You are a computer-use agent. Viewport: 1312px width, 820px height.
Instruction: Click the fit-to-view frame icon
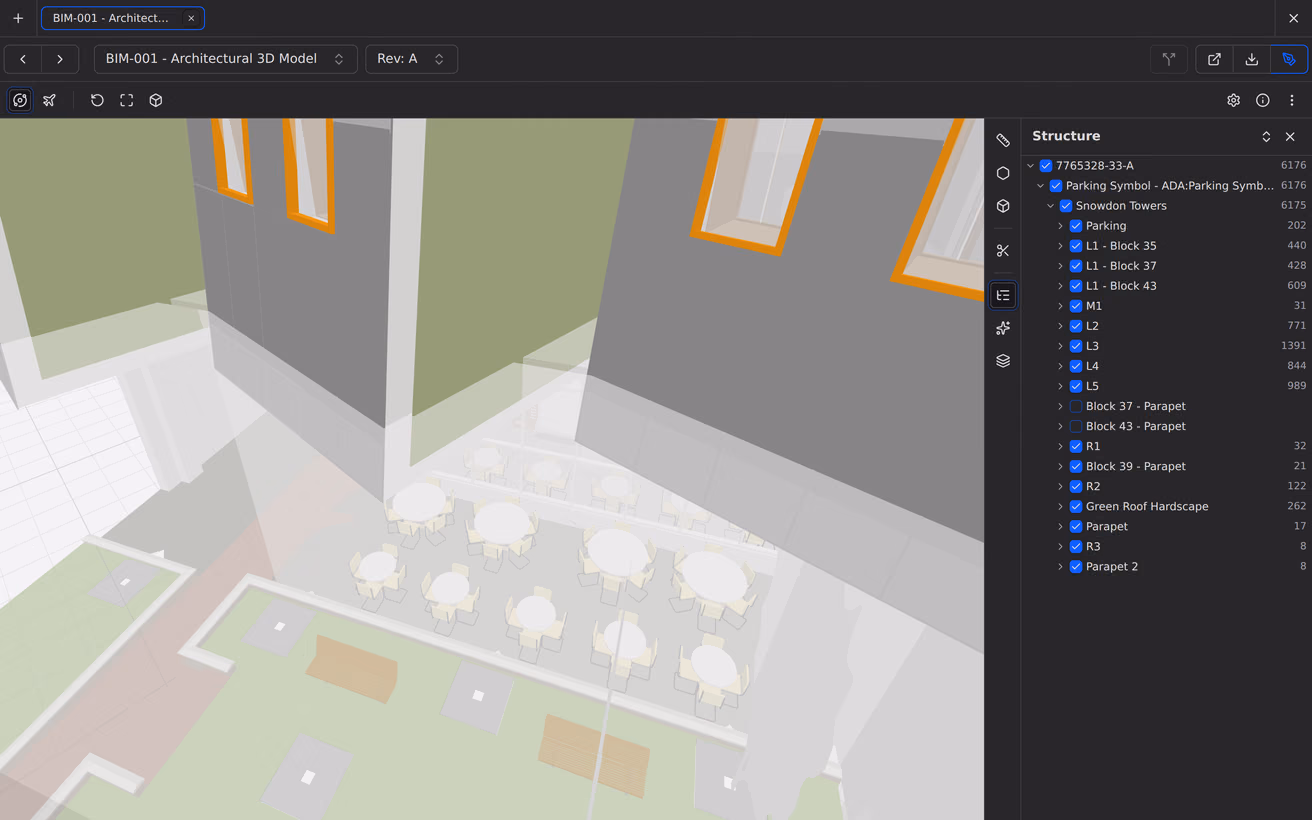coord(127,100)
